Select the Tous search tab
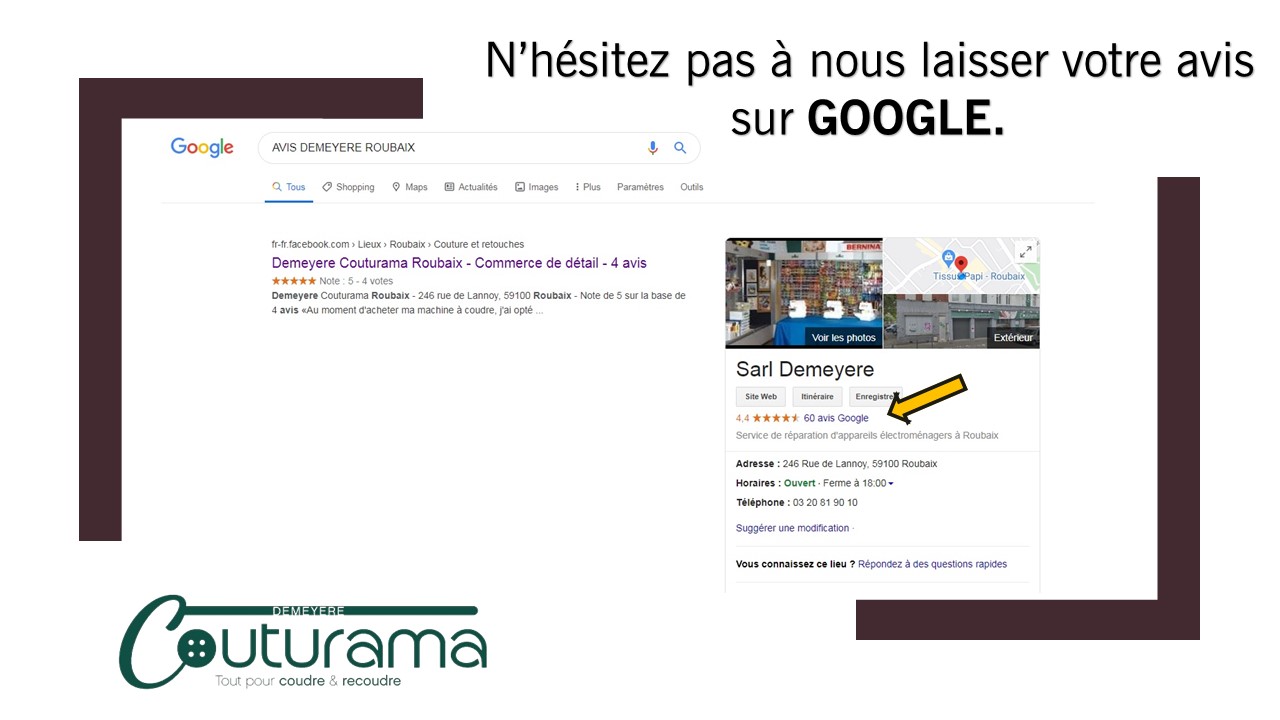Screen dimensions: 1280x720 tap(289, 187)
